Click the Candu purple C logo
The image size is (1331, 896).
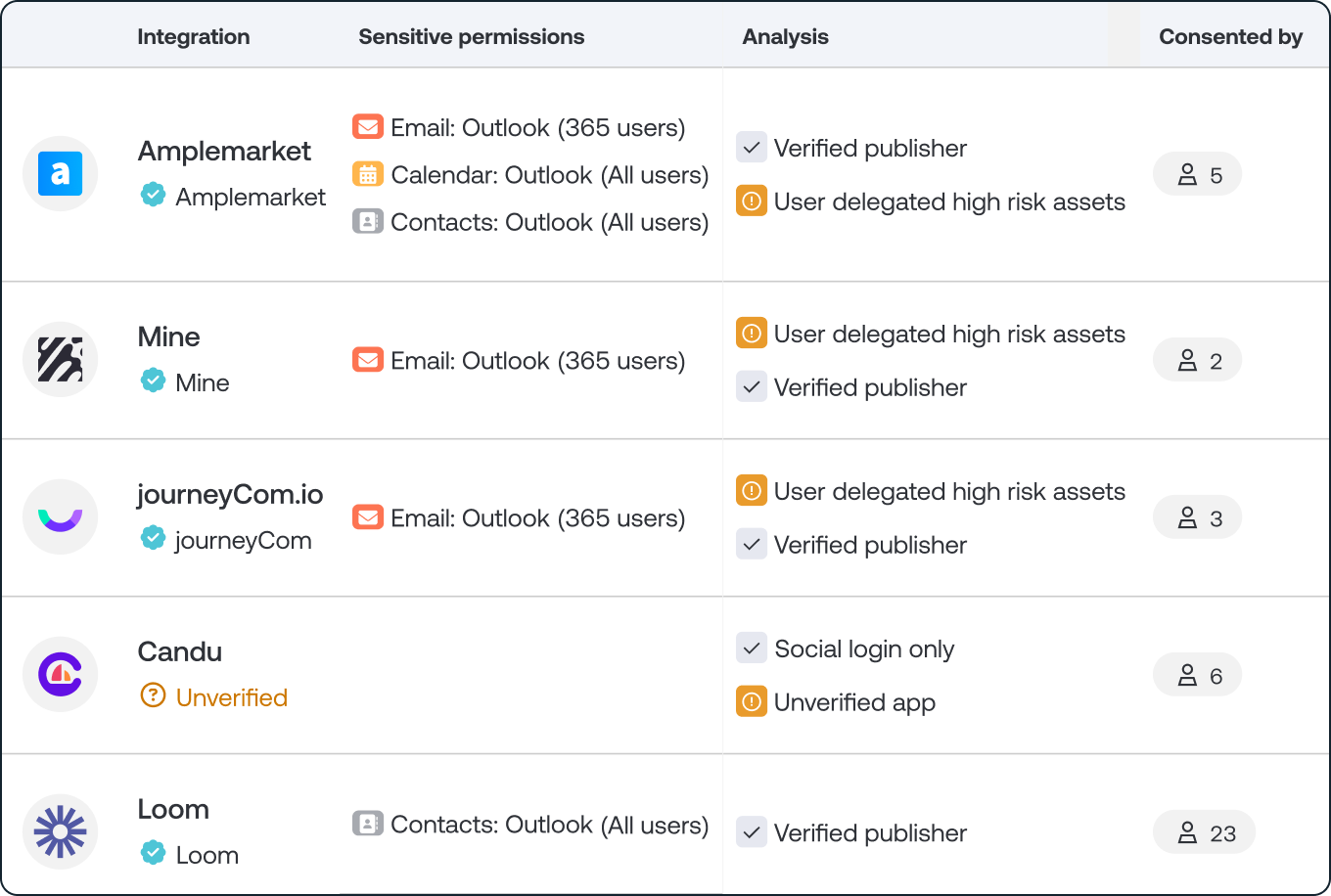click(x=61, y=675)
